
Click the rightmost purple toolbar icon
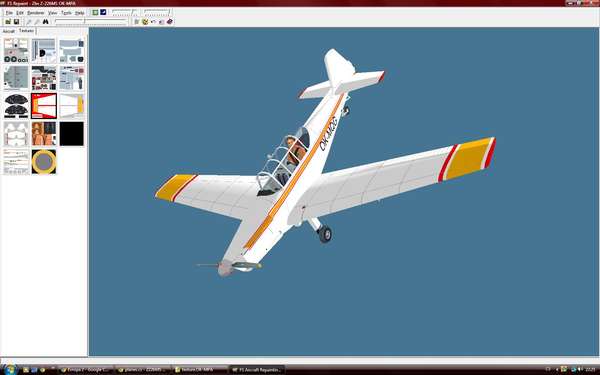[x=170, y=22]
